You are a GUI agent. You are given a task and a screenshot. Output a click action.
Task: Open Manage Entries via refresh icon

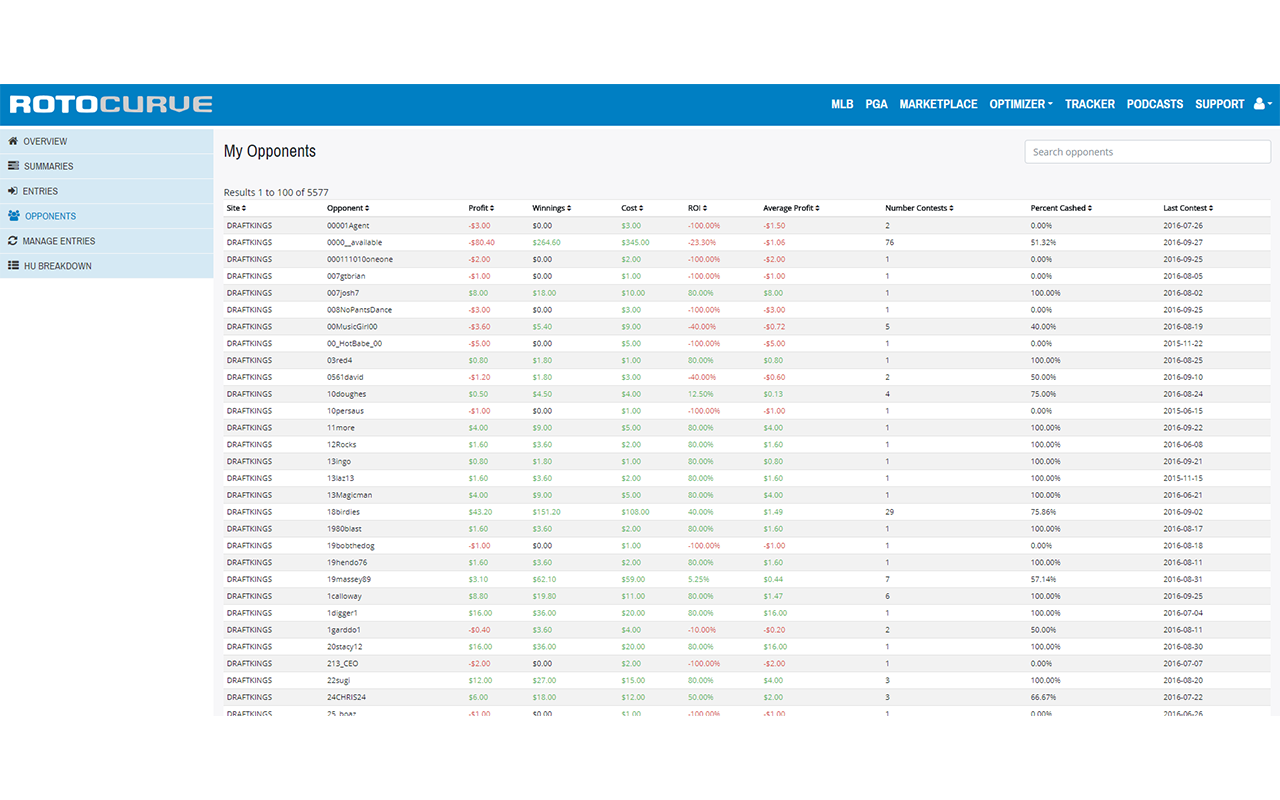(13, 241)
